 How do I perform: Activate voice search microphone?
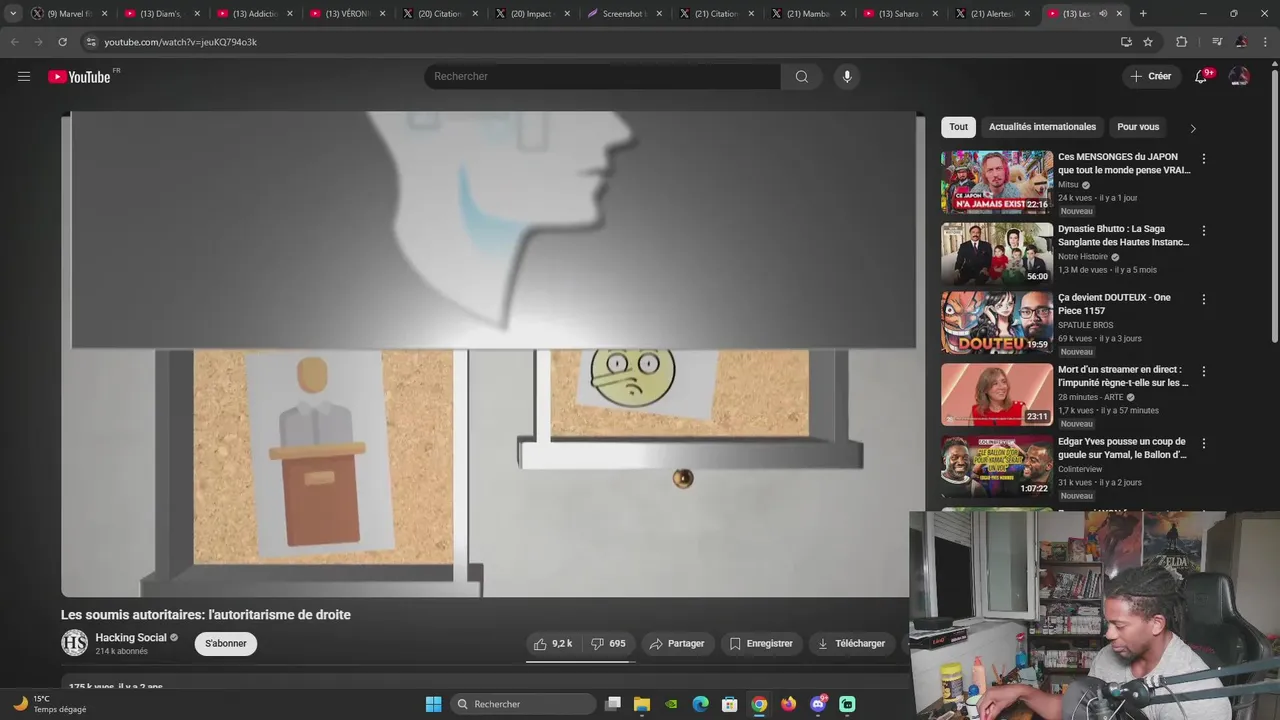tap(847, 76)
